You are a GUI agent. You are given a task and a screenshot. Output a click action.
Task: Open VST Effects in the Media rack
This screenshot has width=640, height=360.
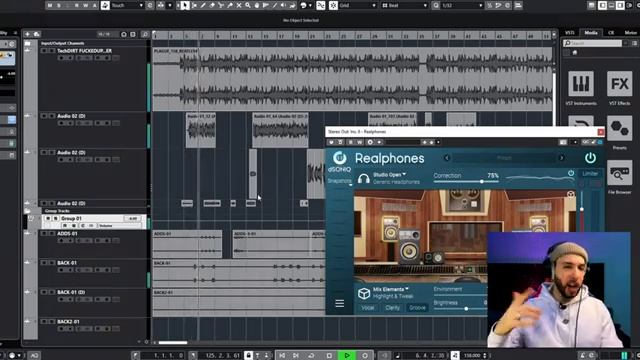[x=620, y=84]
